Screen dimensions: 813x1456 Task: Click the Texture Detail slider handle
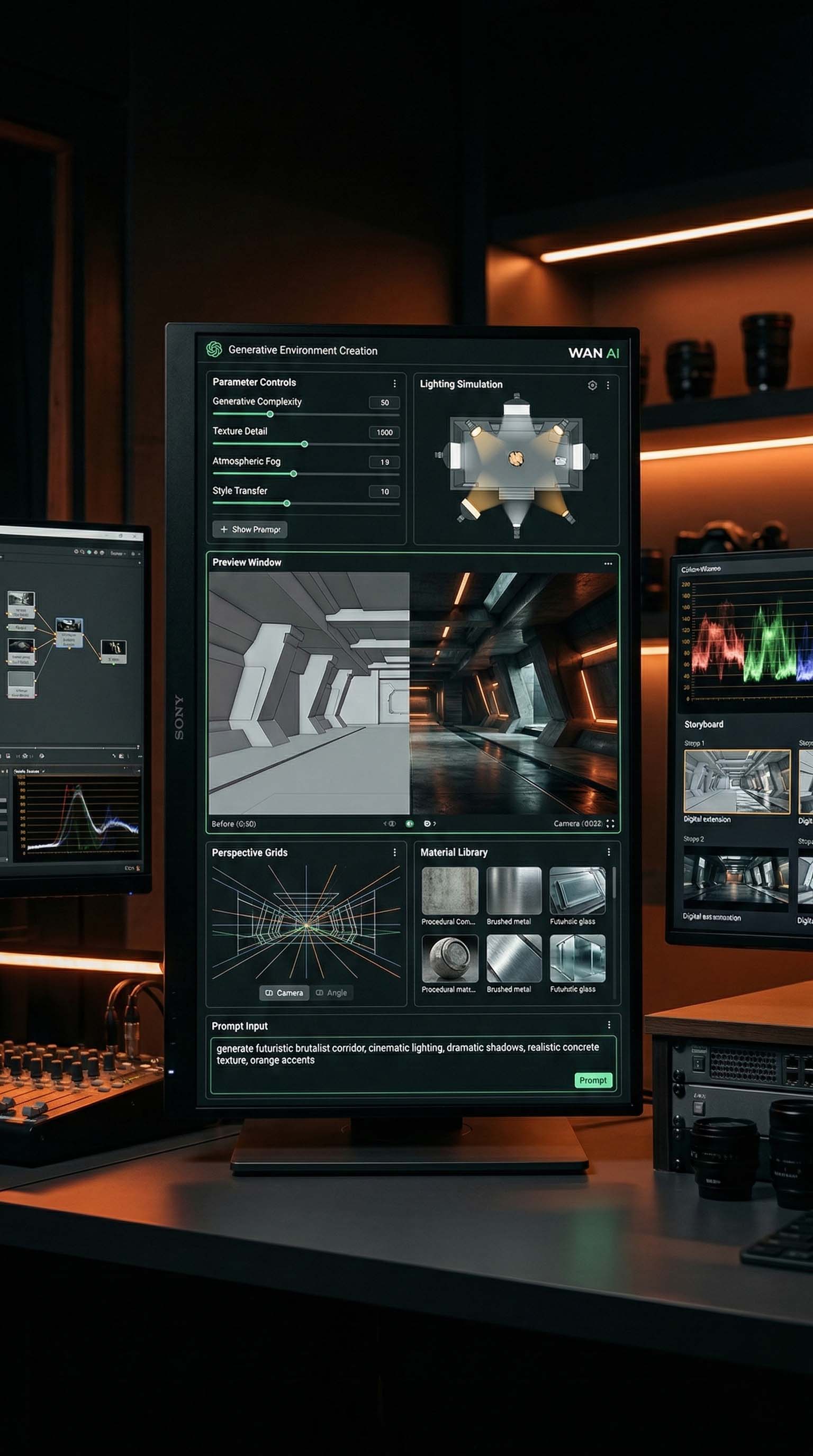point(304,444)
